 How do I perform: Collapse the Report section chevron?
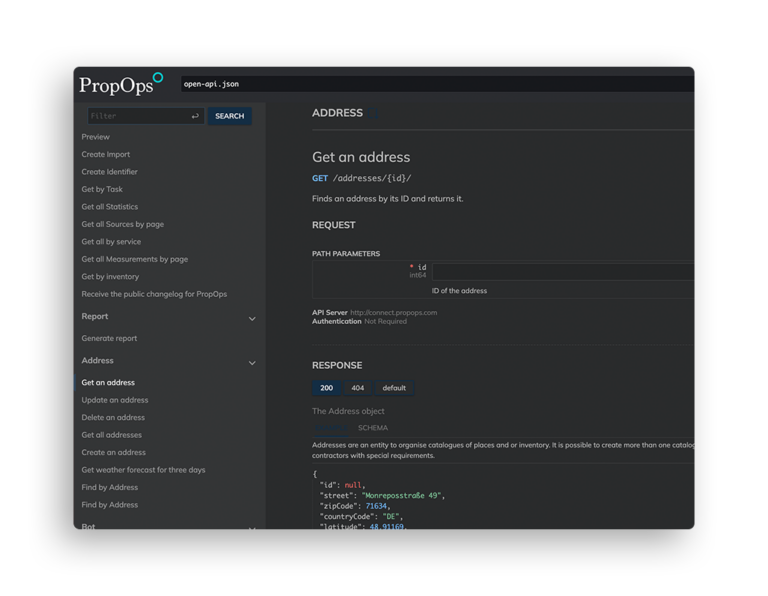coord(252,319)
